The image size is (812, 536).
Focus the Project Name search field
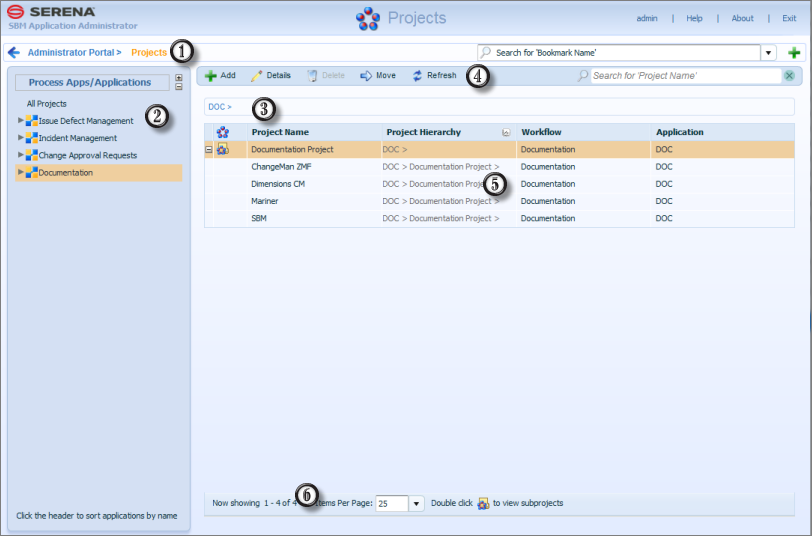click(x=686, y=76)
